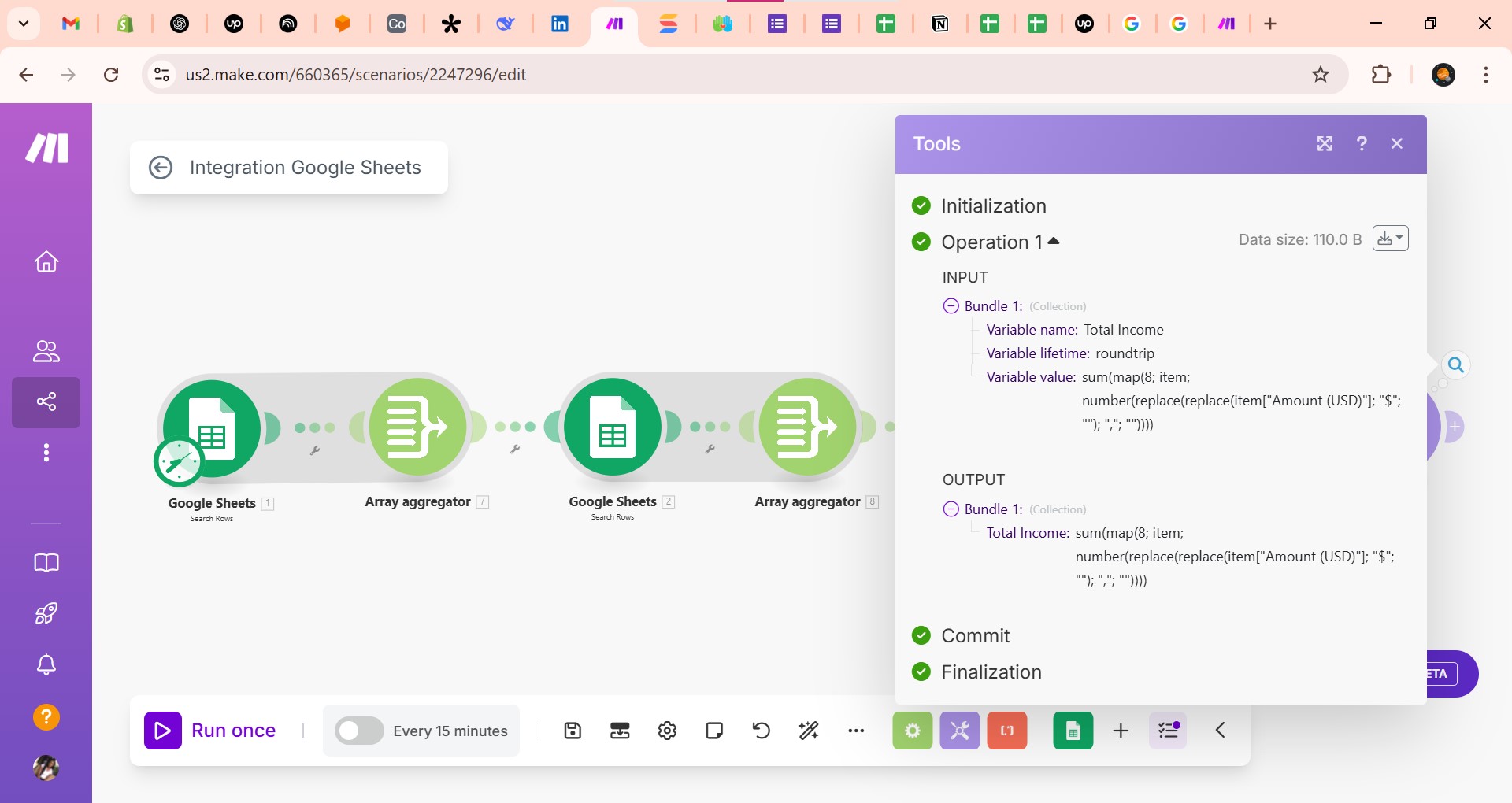
Task: Open green Flow control gear tool
Action: [x=913, y=731]
